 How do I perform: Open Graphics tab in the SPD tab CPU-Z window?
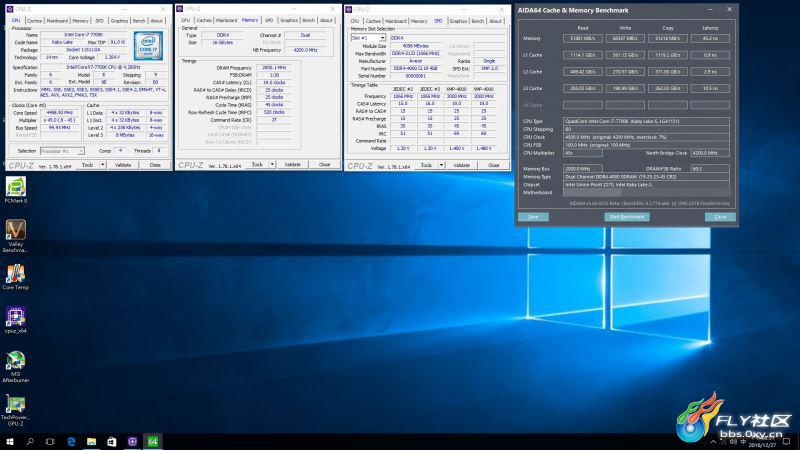(458, 21)
